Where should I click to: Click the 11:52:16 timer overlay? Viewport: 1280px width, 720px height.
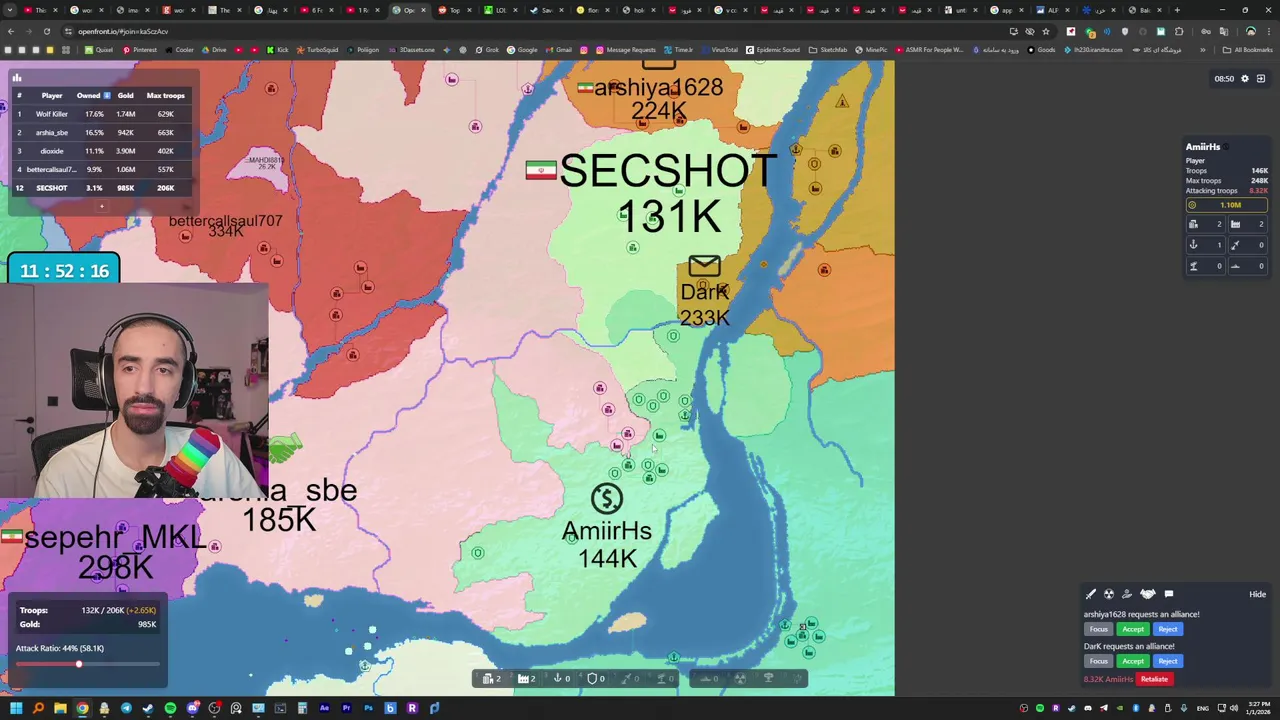(64, 271)
